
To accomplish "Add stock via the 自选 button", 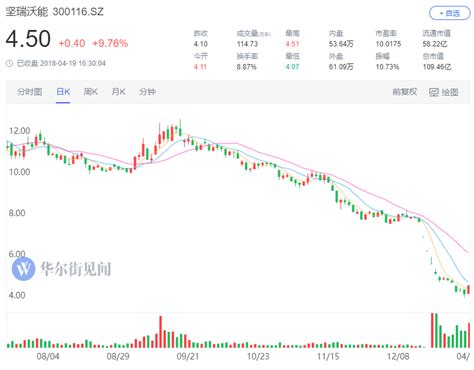I will pos(449,13).
